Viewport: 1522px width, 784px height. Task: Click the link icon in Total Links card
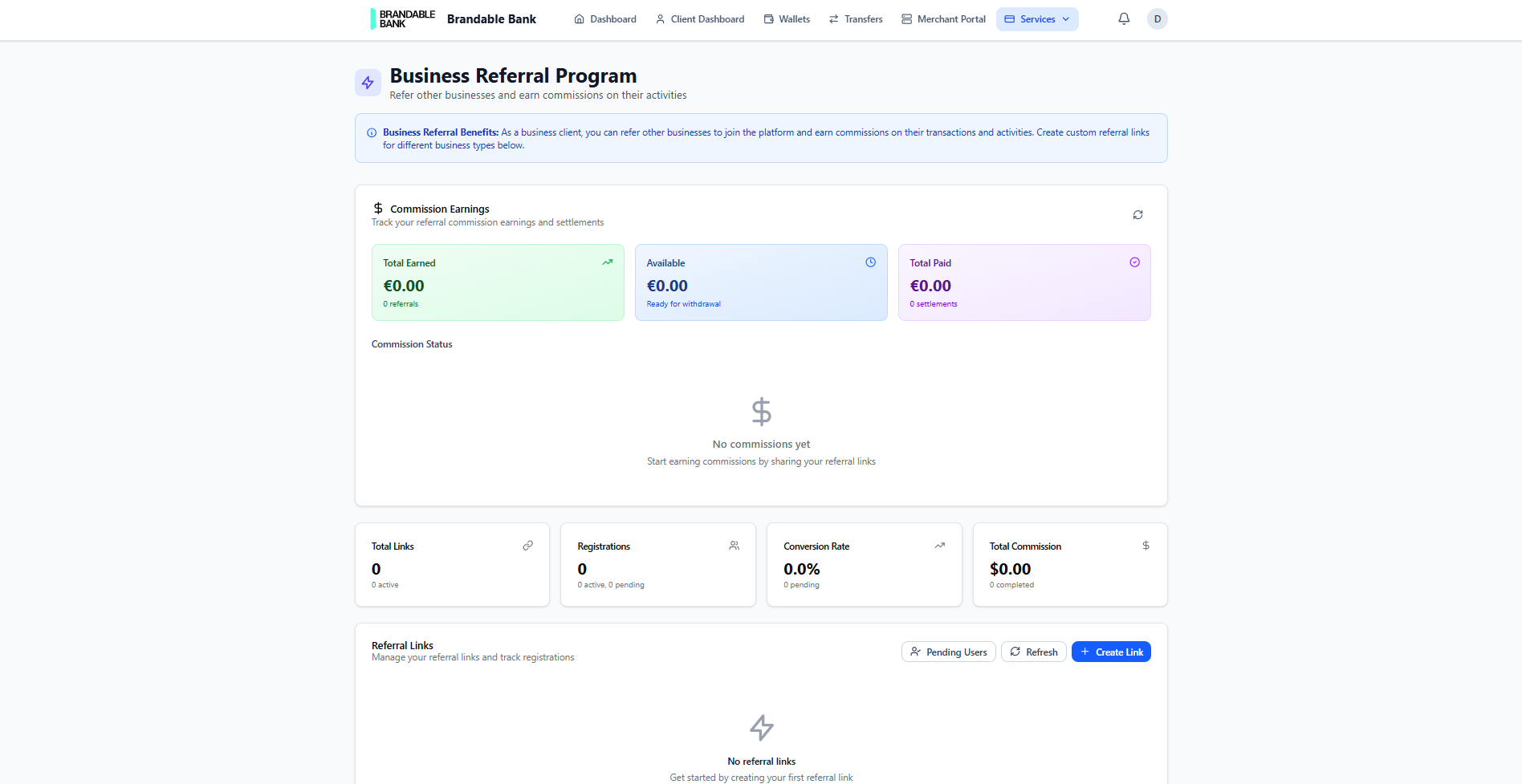coord(527,546)
